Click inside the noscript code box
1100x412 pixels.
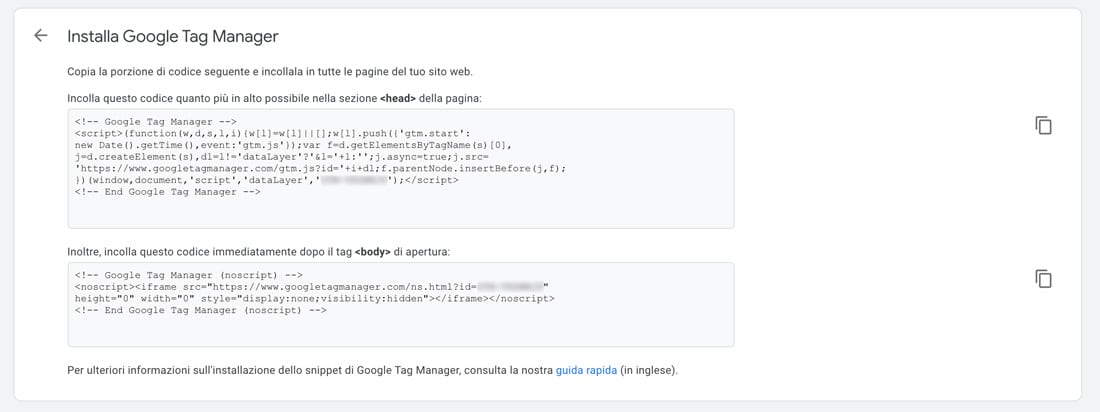pos(401,305)
